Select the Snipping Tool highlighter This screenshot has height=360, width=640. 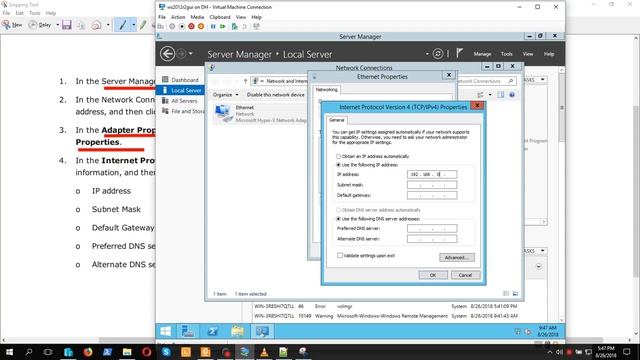tap(142, 25)
